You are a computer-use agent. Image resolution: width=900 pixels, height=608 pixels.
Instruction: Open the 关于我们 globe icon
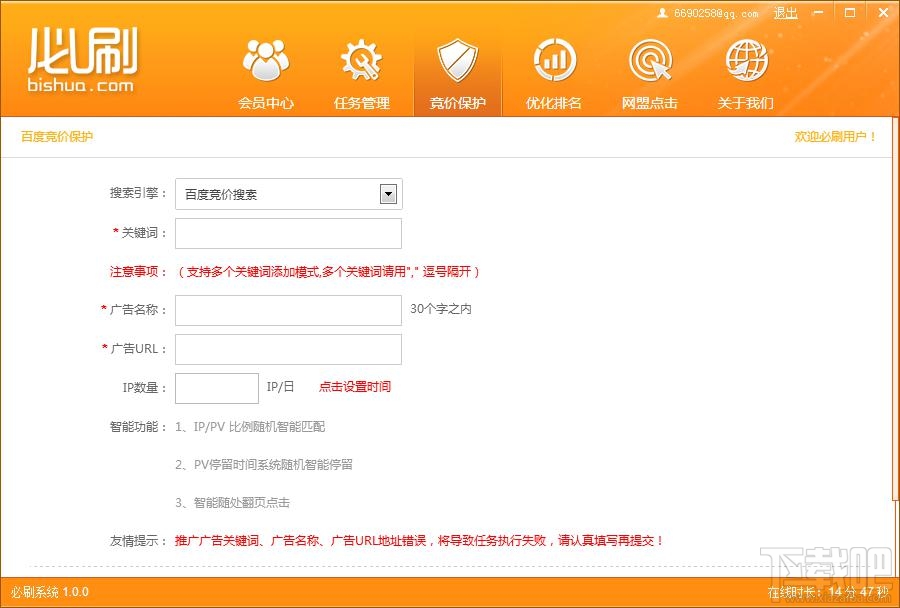click(746, 60)
